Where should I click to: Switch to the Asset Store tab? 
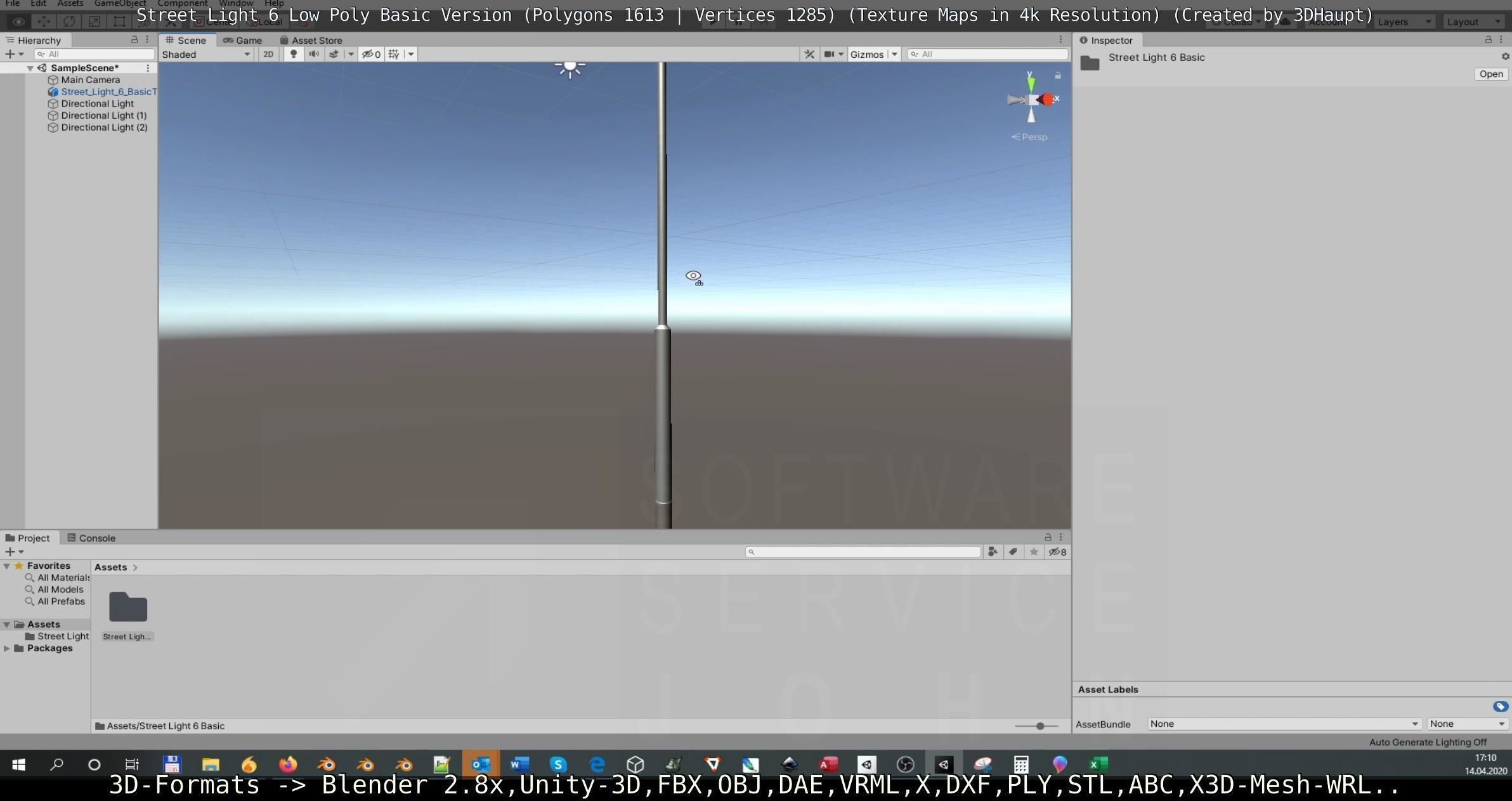click(311, 40)
